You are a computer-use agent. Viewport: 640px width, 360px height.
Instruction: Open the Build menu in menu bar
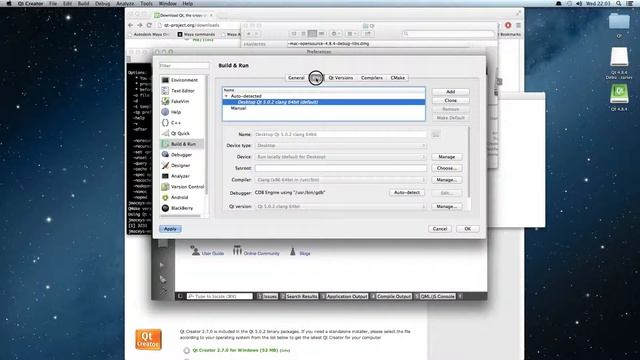pyautogui.click(x=83, y=3)
